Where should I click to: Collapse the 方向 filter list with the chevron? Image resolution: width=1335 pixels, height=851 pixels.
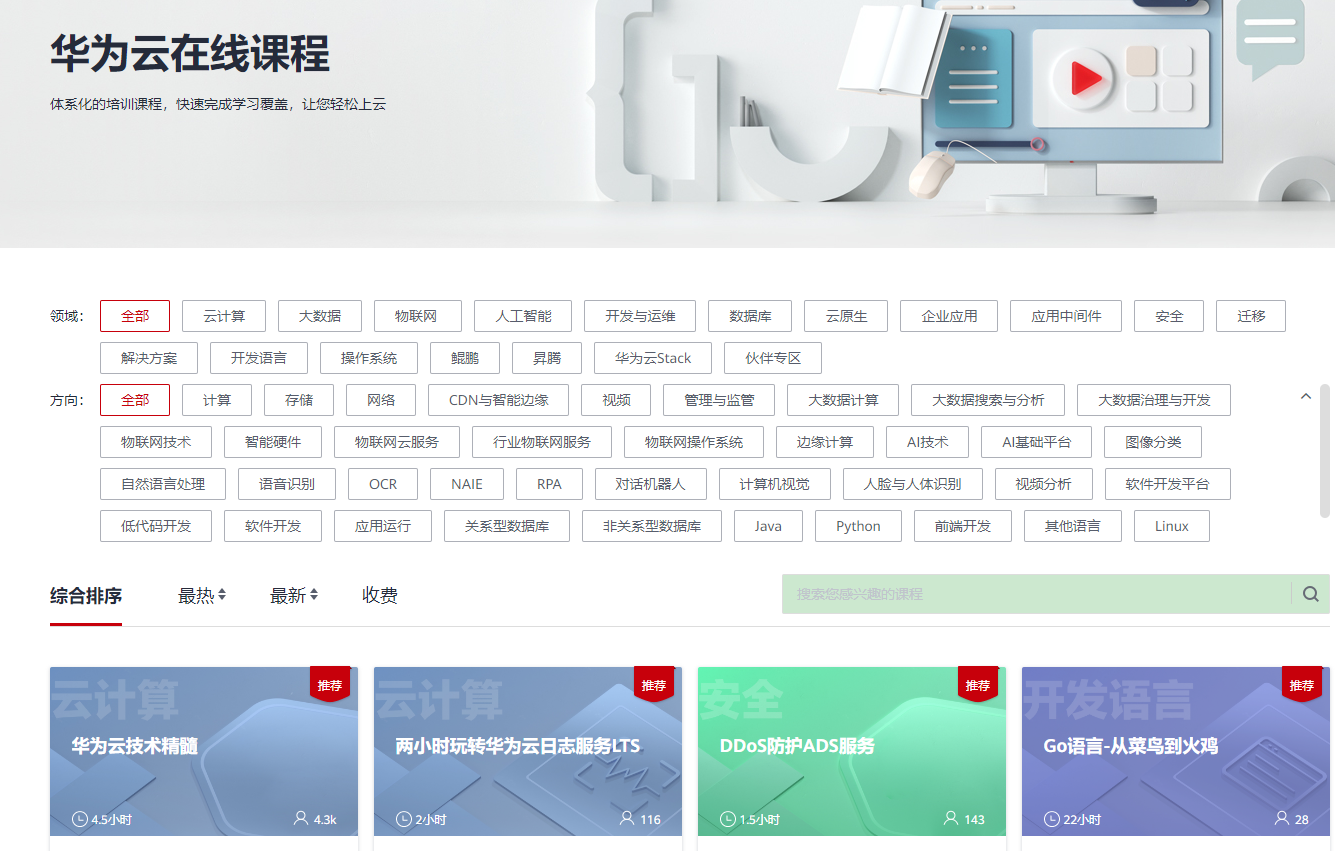point(1305,397)
